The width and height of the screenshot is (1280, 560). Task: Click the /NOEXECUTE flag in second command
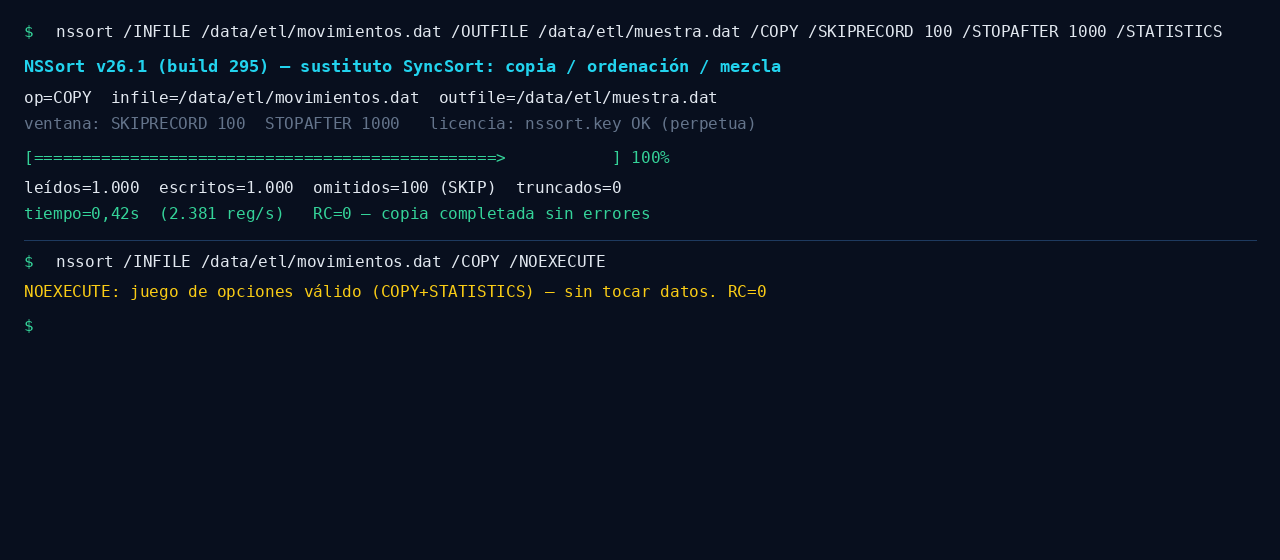557,262
